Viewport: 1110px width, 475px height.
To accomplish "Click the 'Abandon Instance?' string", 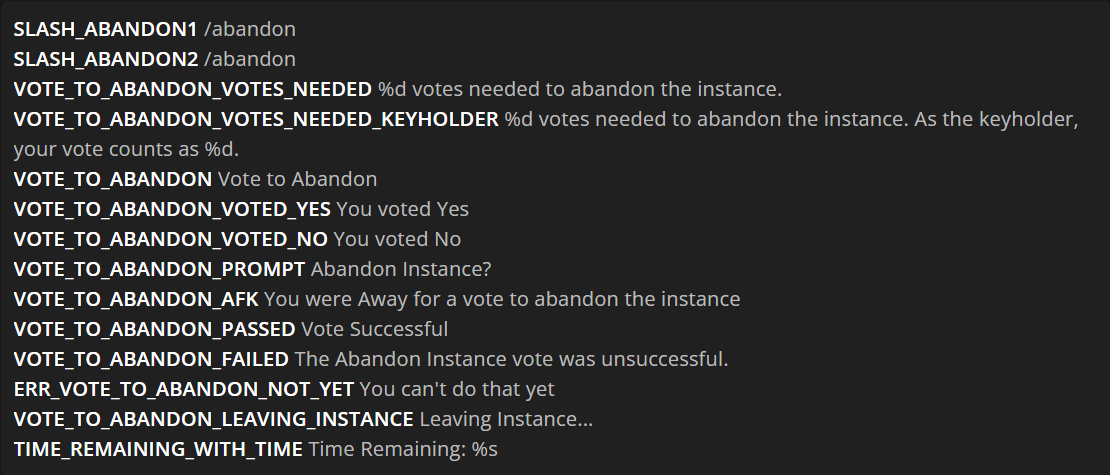I will (401, 269).
